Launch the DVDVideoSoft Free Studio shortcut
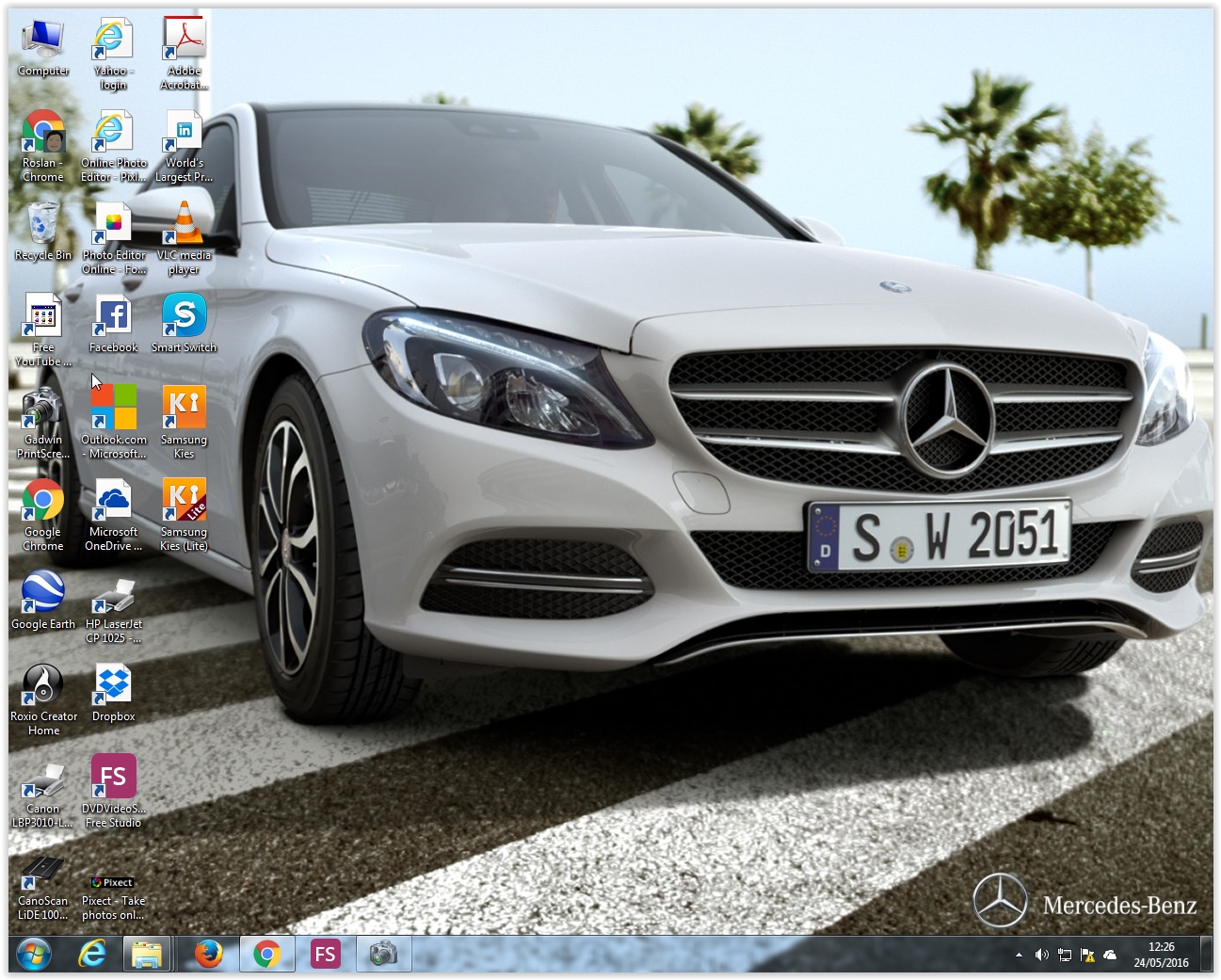1221x980 pixels. pos(113,792)
